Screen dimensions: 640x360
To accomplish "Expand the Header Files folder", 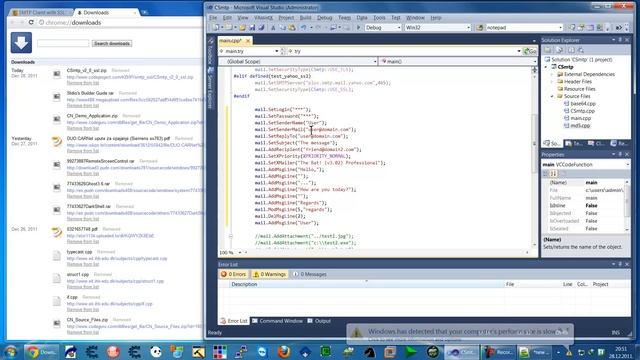I will (x=552, y=82).
